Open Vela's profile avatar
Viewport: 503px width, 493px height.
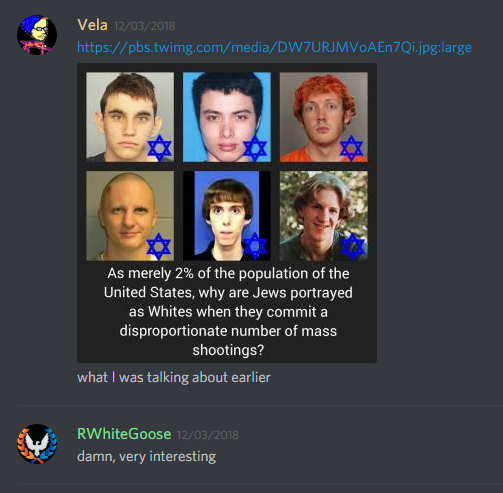tap(37, 35)
